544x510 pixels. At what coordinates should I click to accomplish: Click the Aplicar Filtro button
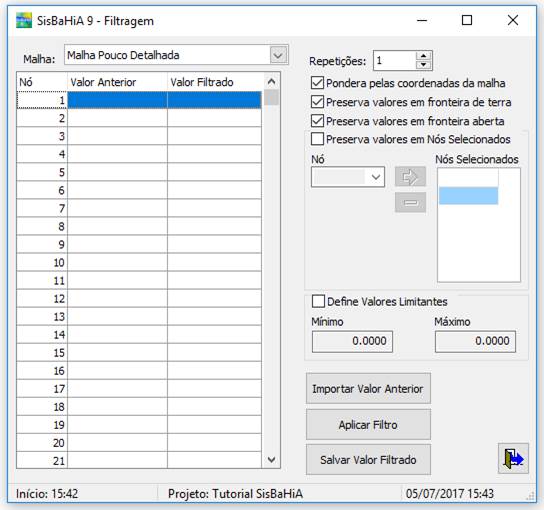[x=368, y=424]
